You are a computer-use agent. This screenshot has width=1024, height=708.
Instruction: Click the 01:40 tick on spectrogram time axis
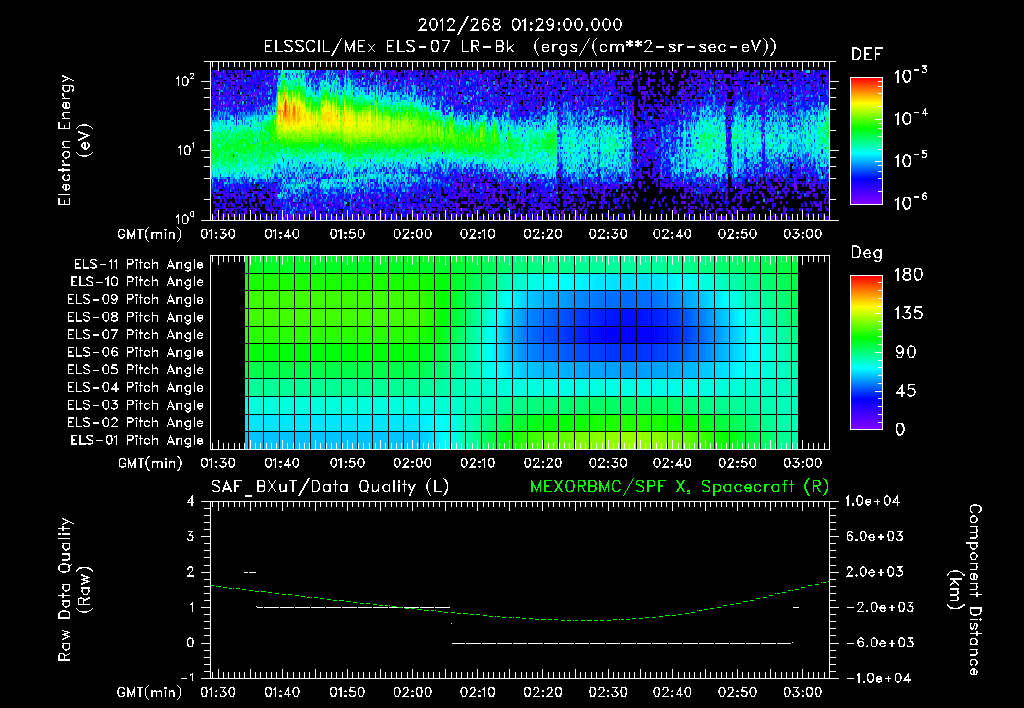282,234
